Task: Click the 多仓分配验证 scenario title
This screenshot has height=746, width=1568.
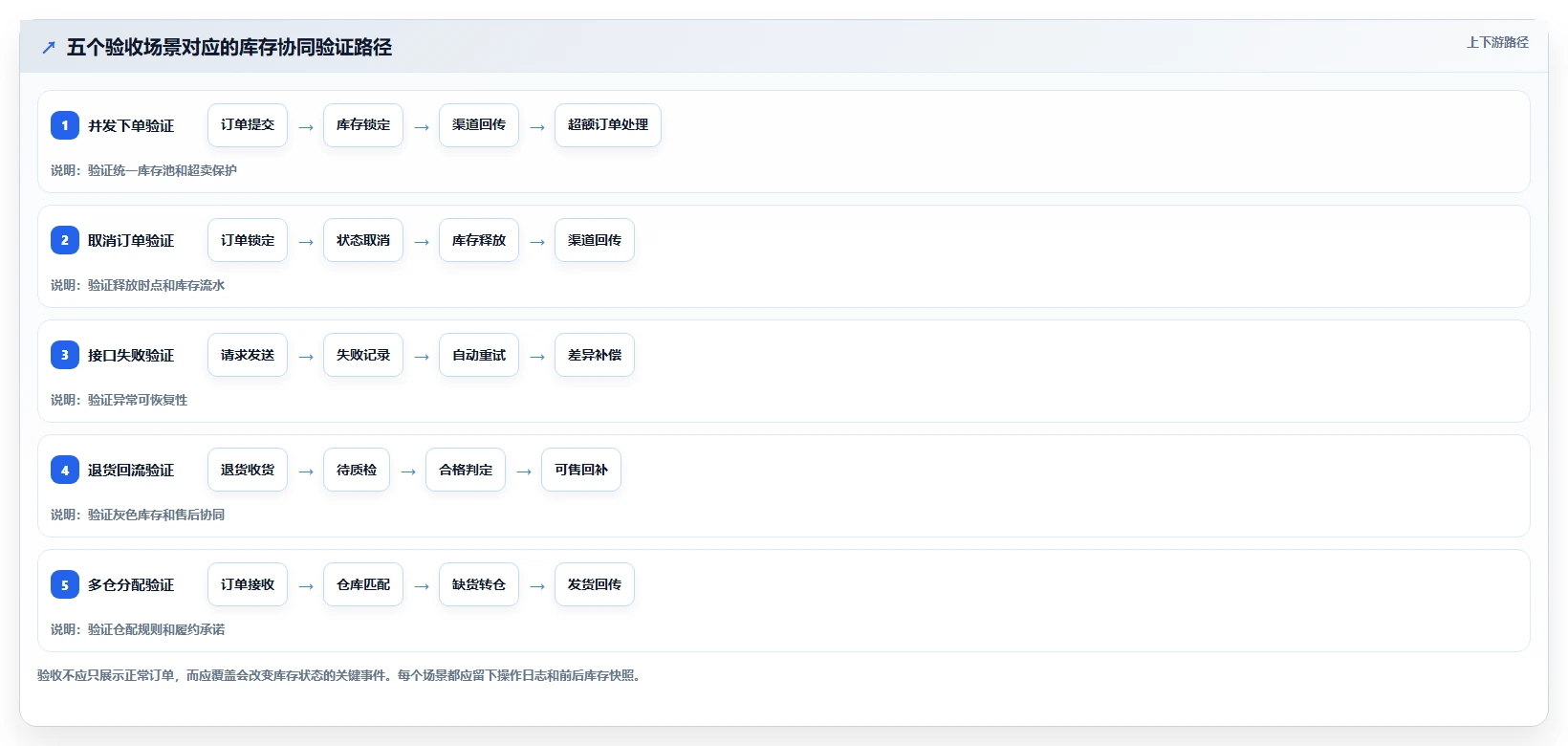Action: click(131, 584)
